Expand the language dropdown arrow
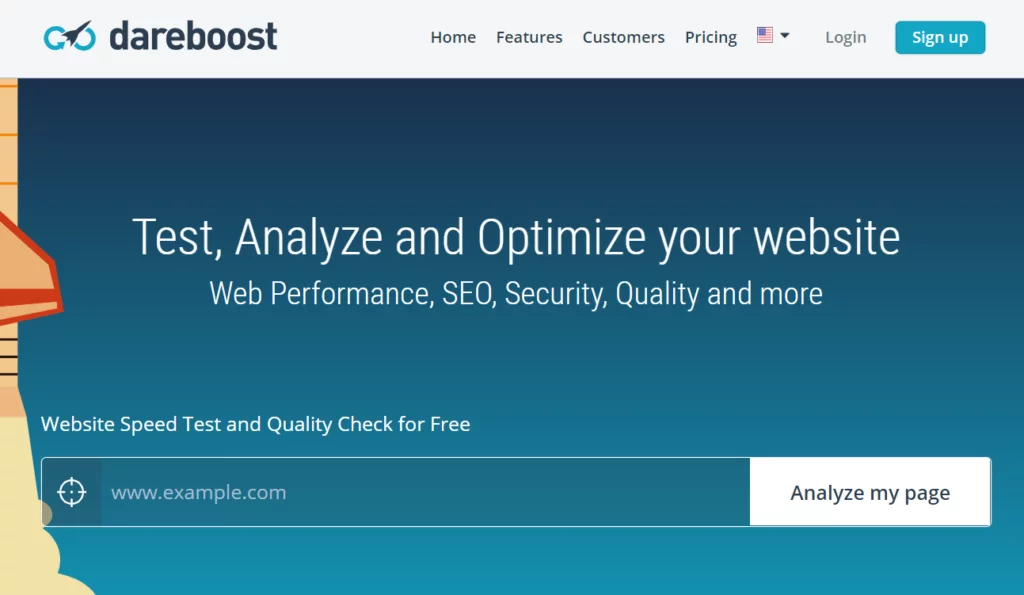 point(785,35)
